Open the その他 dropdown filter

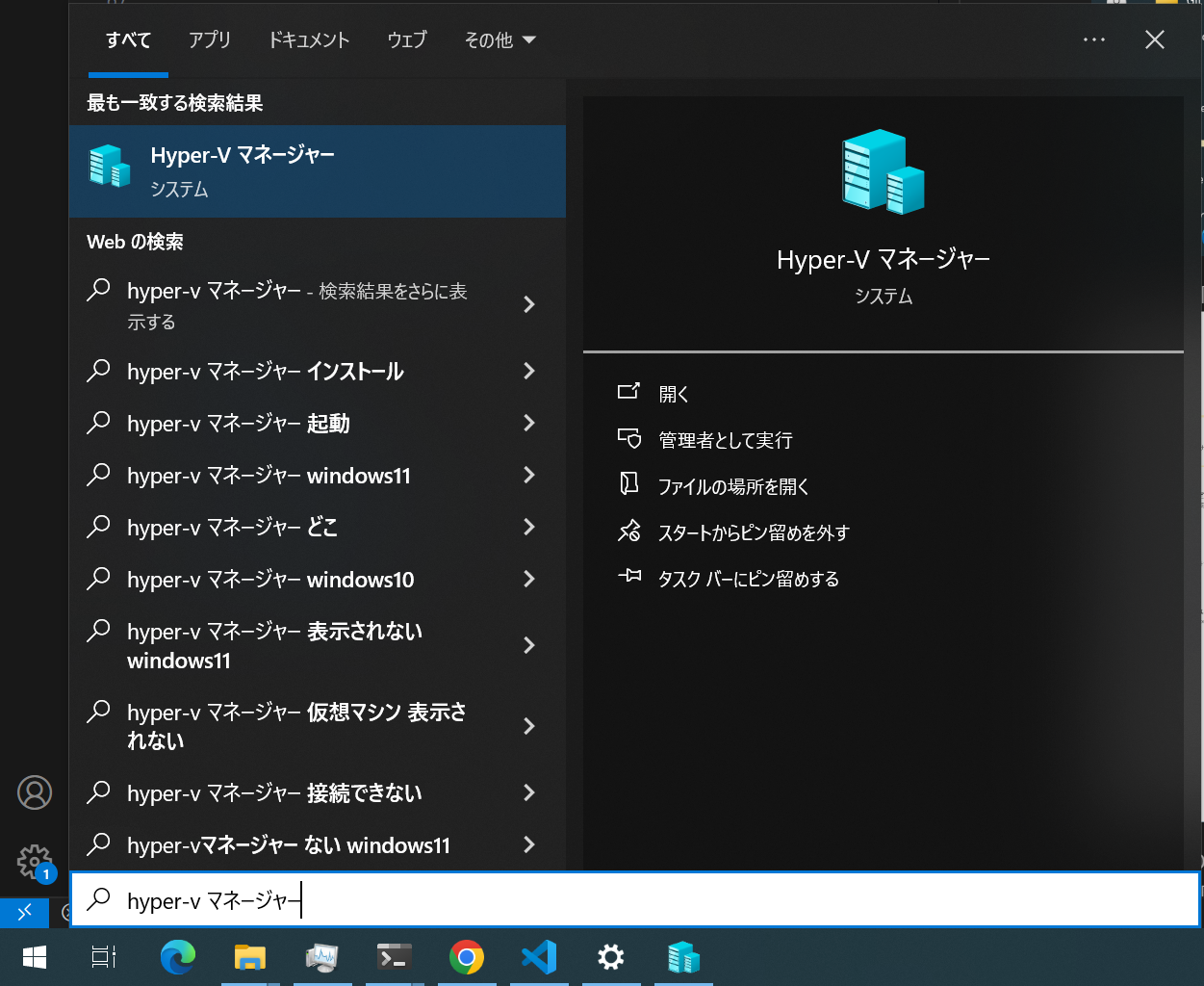click(x=500, y=40)
